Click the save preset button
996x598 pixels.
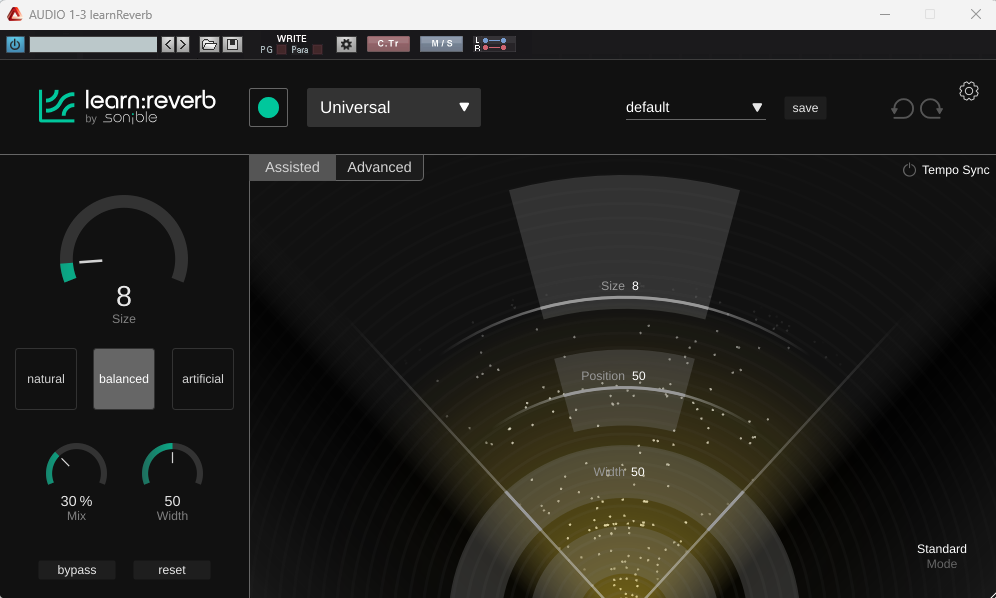tap(805, 108)
